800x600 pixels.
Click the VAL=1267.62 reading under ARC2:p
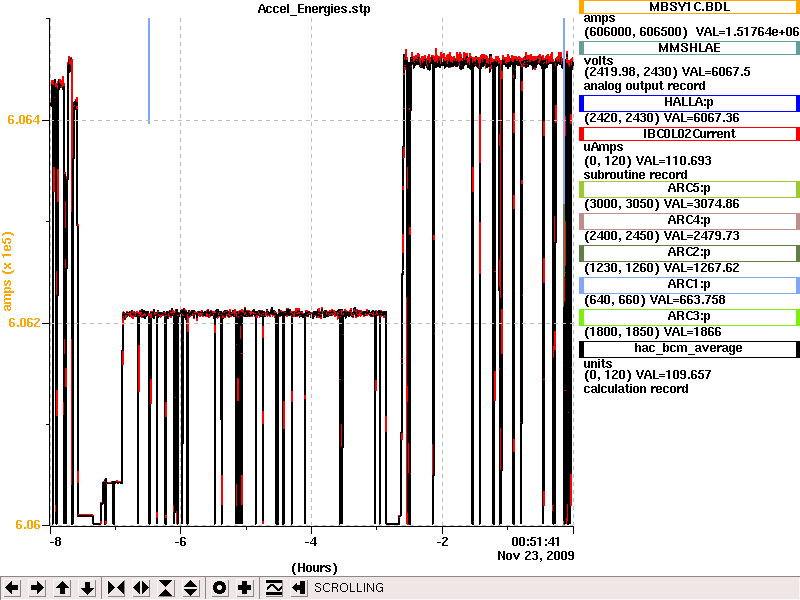(x=702, y=268)
